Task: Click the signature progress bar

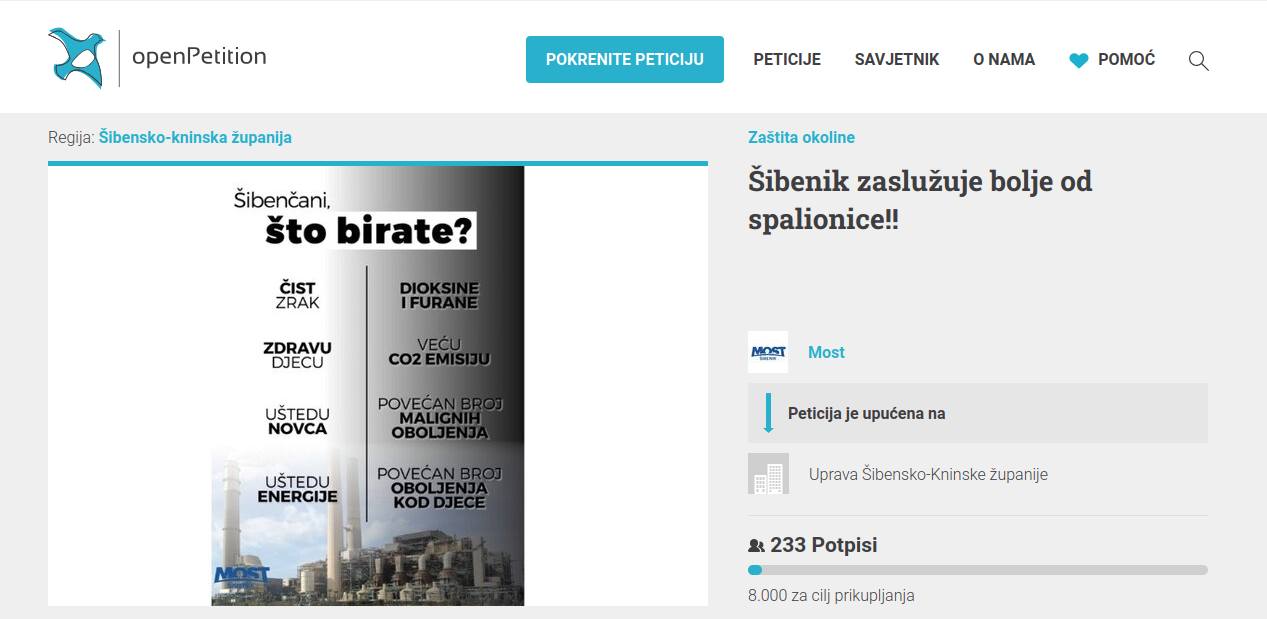Action: (978, 570)
